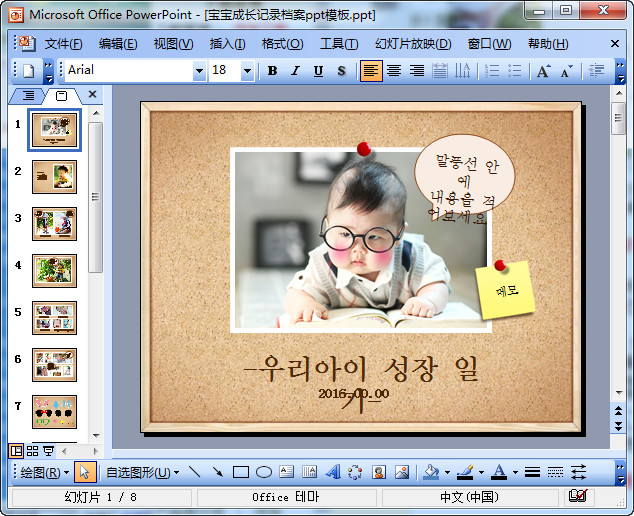Open the fill color dropdown arrow
The width and height of the screenshot is (634, 516).
point(447,472)
